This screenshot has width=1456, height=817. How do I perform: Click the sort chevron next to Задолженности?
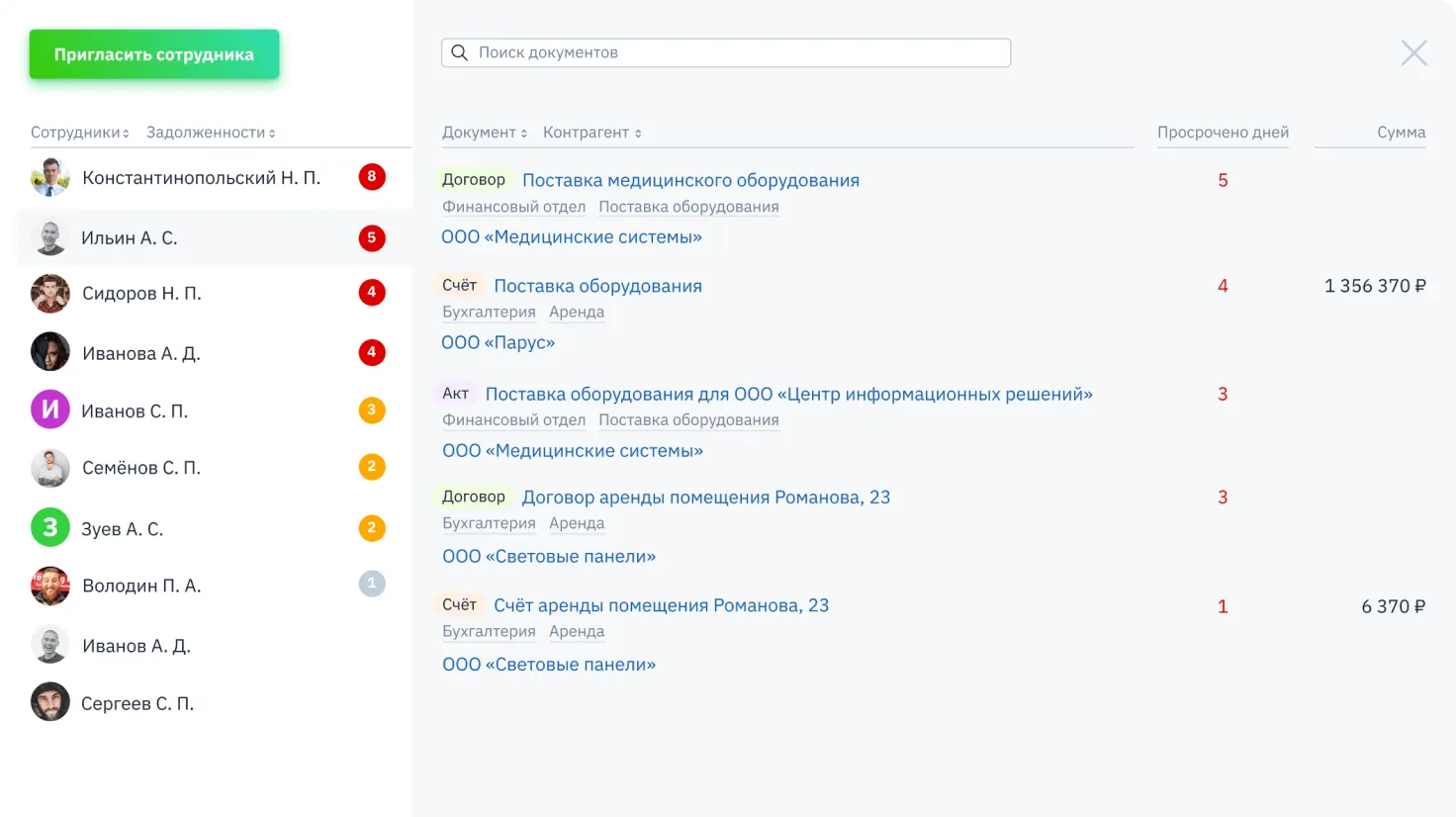click(275, 132)
